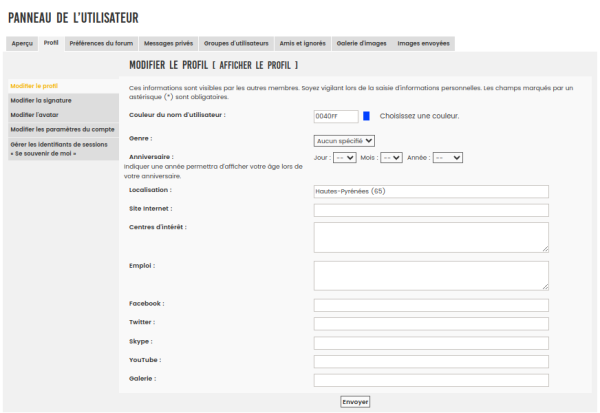Image resolution: width=600 pixels, height=413 pixels.
Task: Focus the Site internet text field
Action: 431,210
